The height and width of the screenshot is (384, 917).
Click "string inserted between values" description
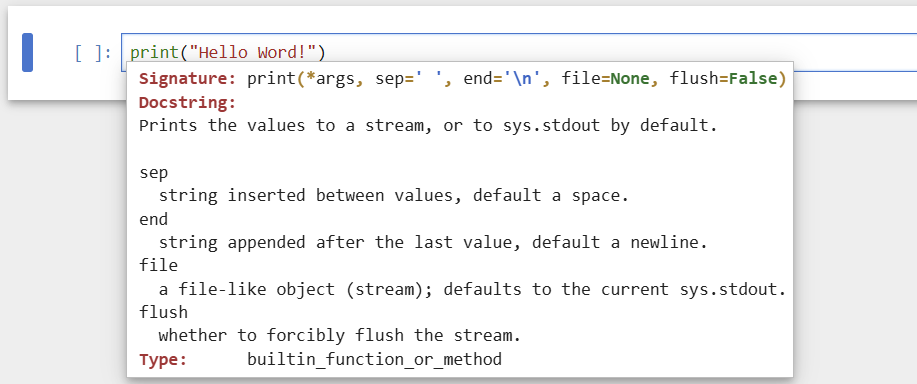pyautogui.click(x=394, y=196)
